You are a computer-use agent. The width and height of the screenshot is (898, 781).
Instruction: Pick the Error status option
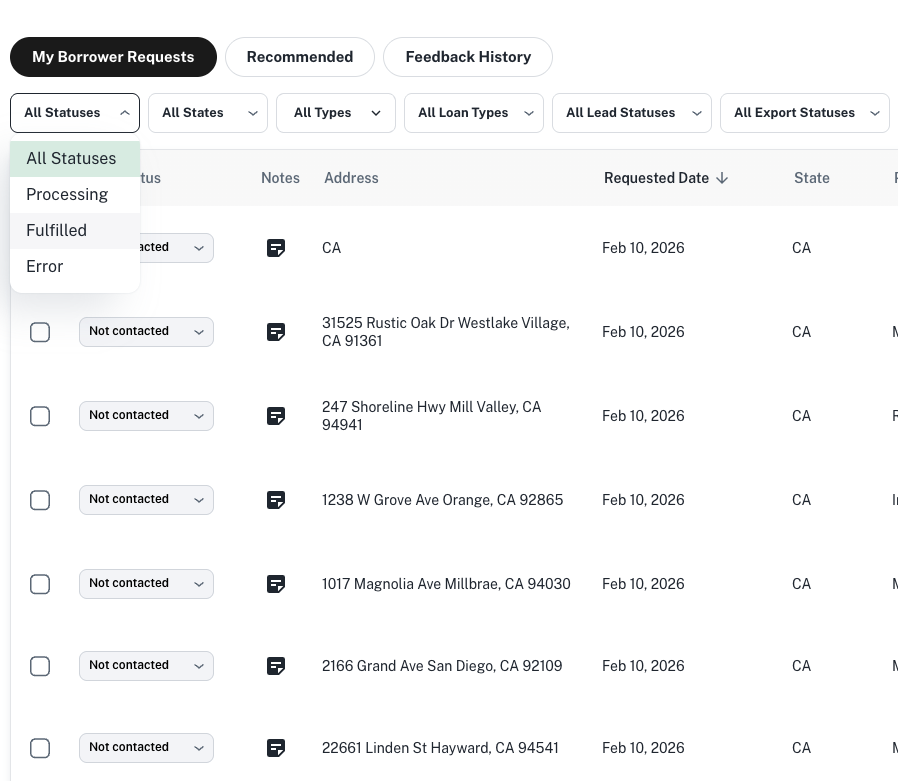(45, 266)
